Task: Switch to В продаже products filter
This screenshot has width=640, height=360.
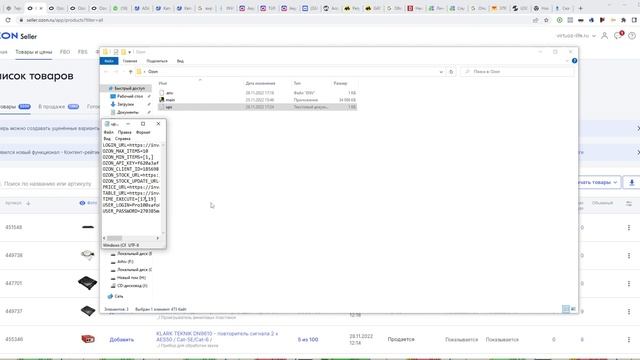Action: (58, 107)
